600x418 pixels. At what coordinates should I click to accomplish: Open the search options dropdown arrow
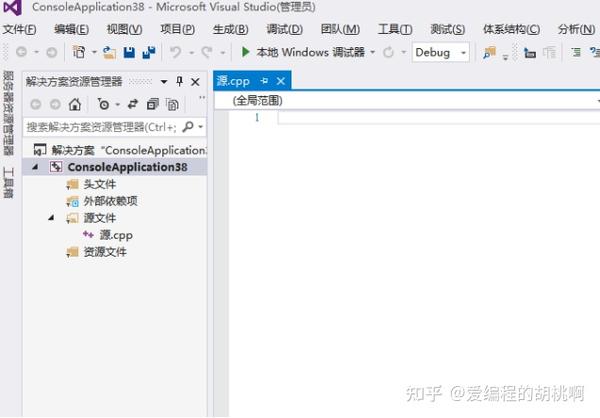[x=201, y=127]
